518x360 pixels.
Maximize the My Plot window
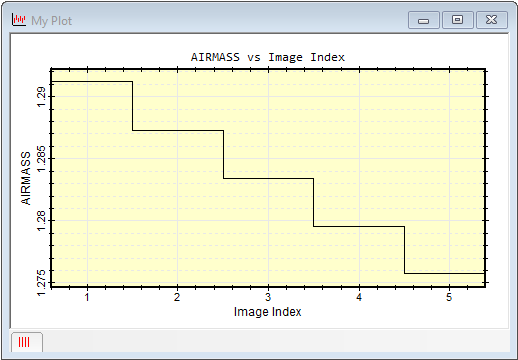(x=458, y=20)
